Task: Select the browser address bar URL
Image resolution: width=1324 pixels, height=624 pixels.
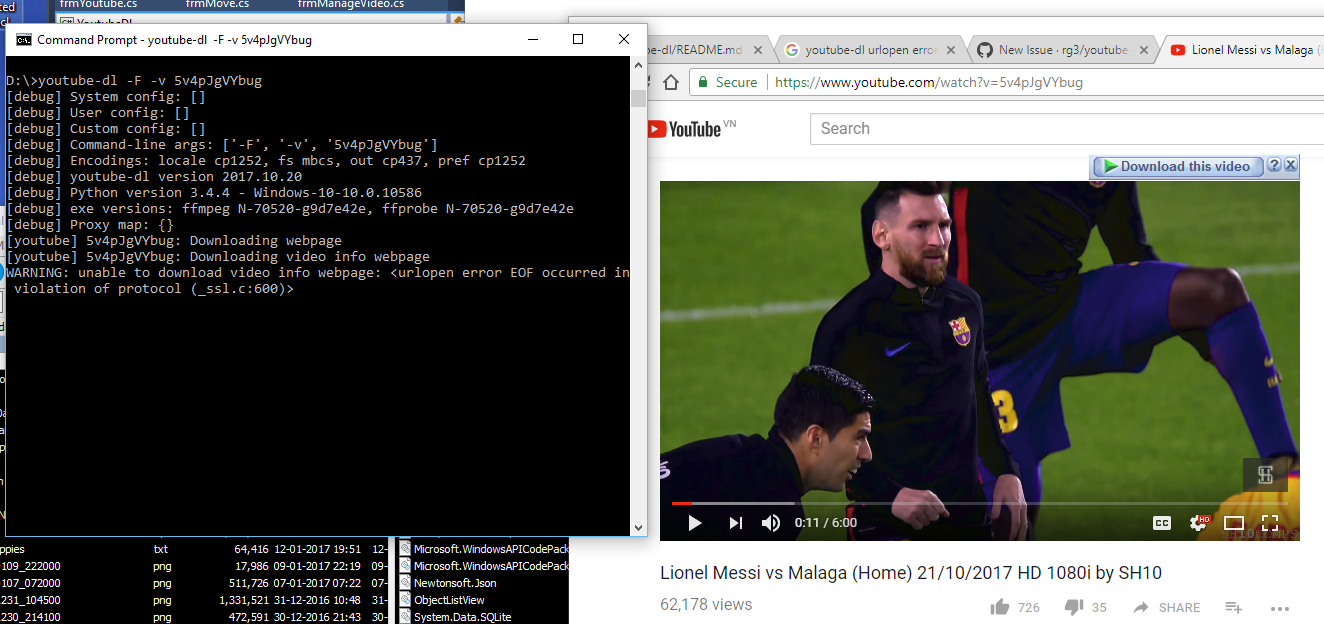Action: [929, 82]
